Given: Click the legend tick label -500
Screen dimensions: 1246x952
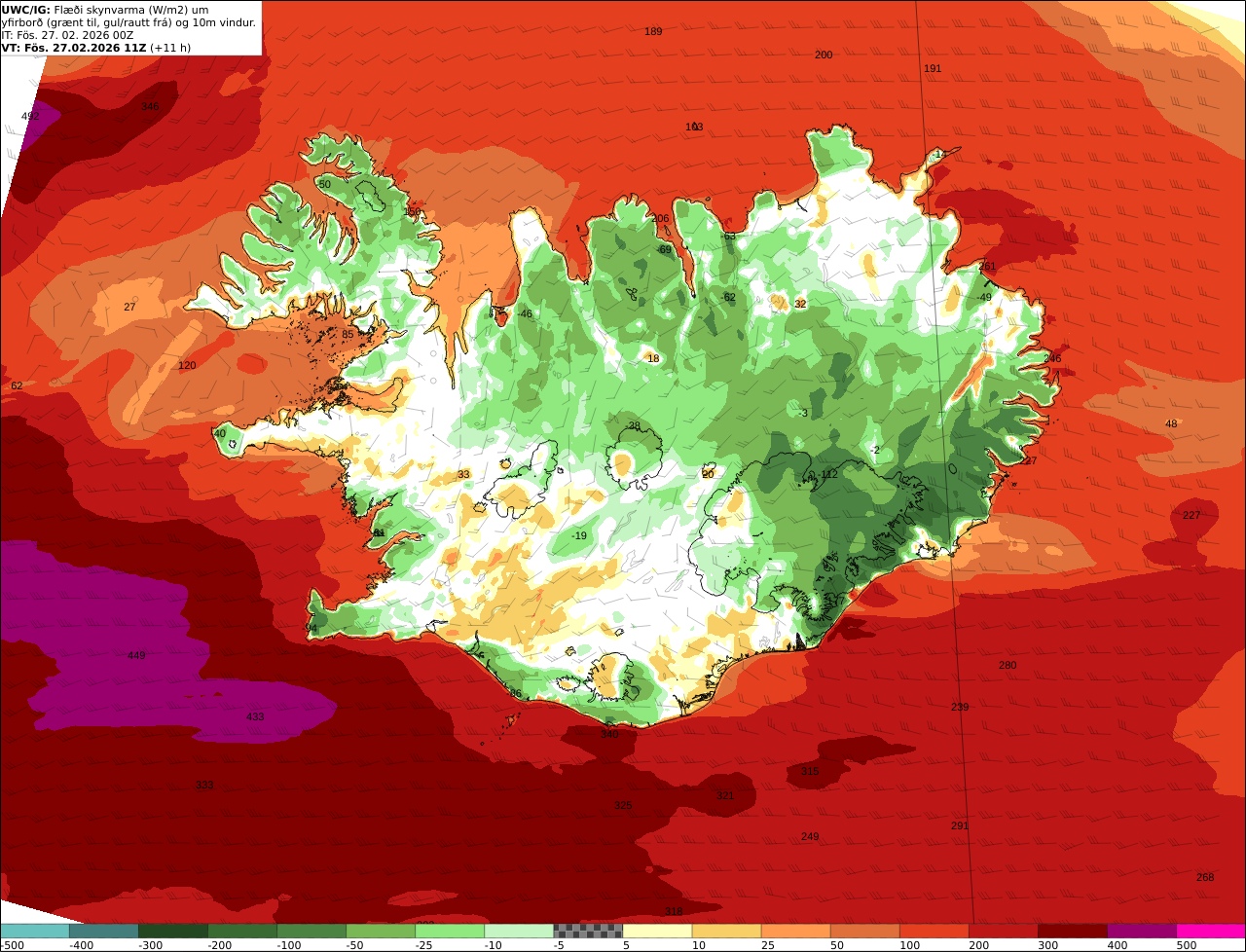Looking at the screenshot, I should click(12, 944).
